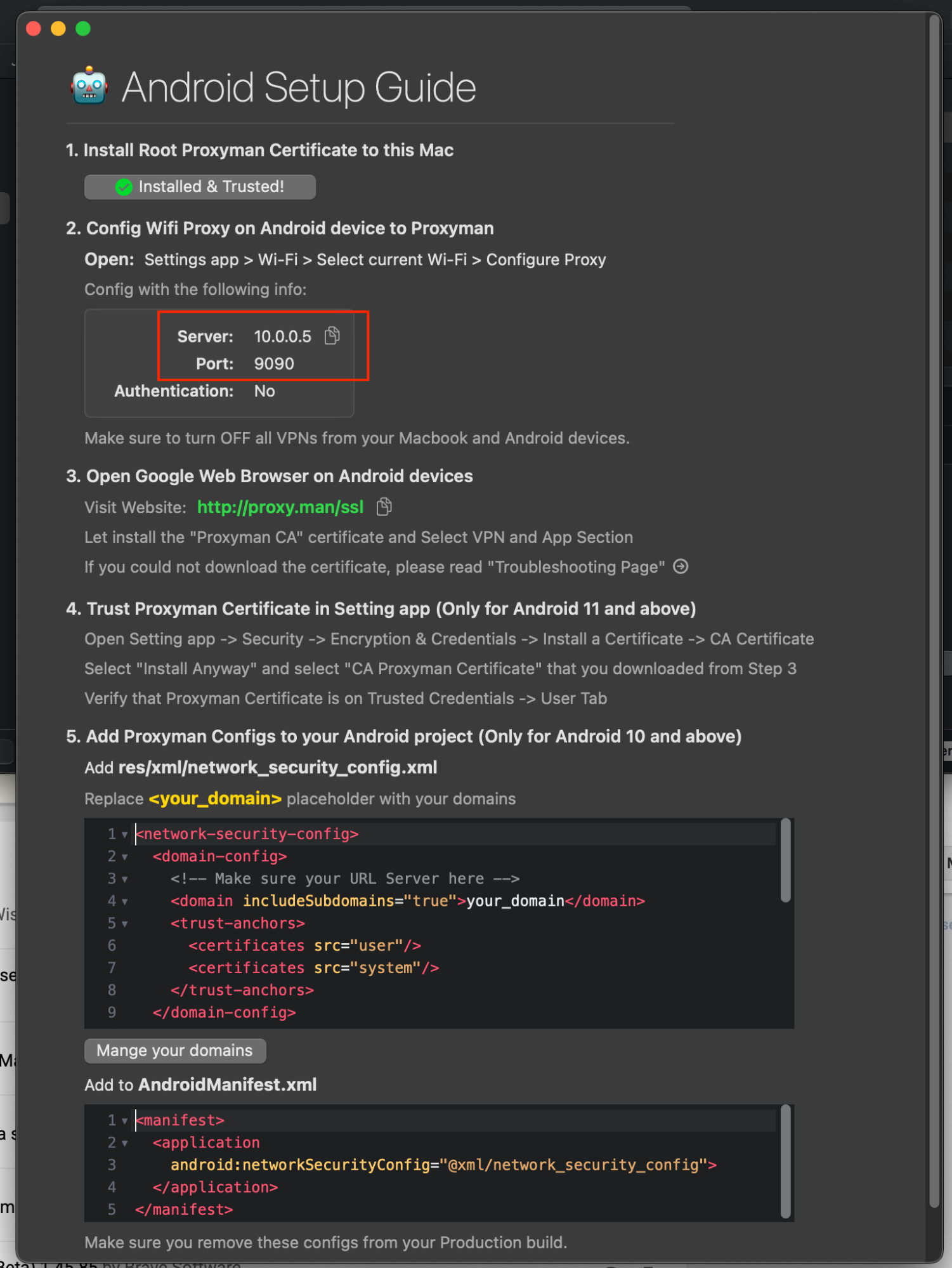Click inside certificates src="system" code line

coord(314,968)
